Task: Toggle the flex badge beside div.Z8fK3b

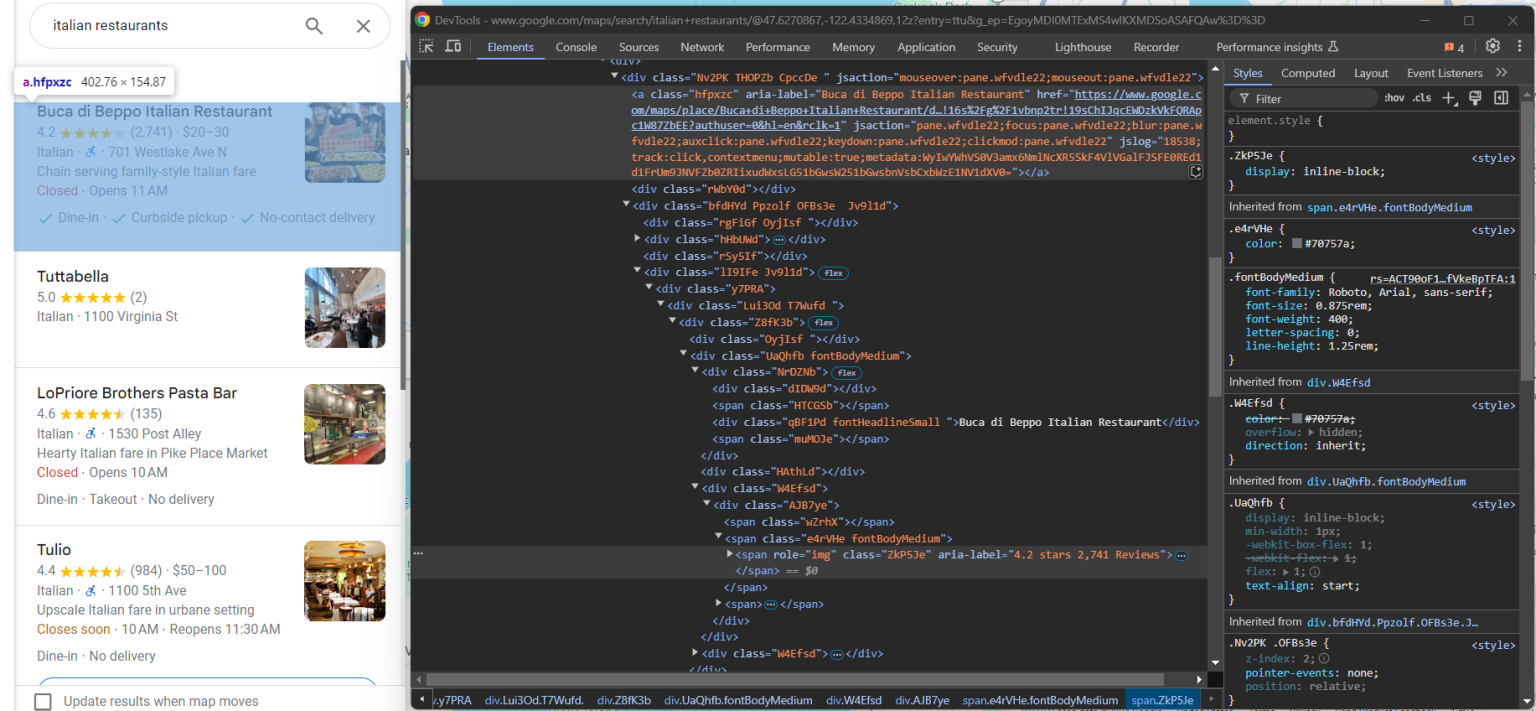Action: [x=823, y=322]
